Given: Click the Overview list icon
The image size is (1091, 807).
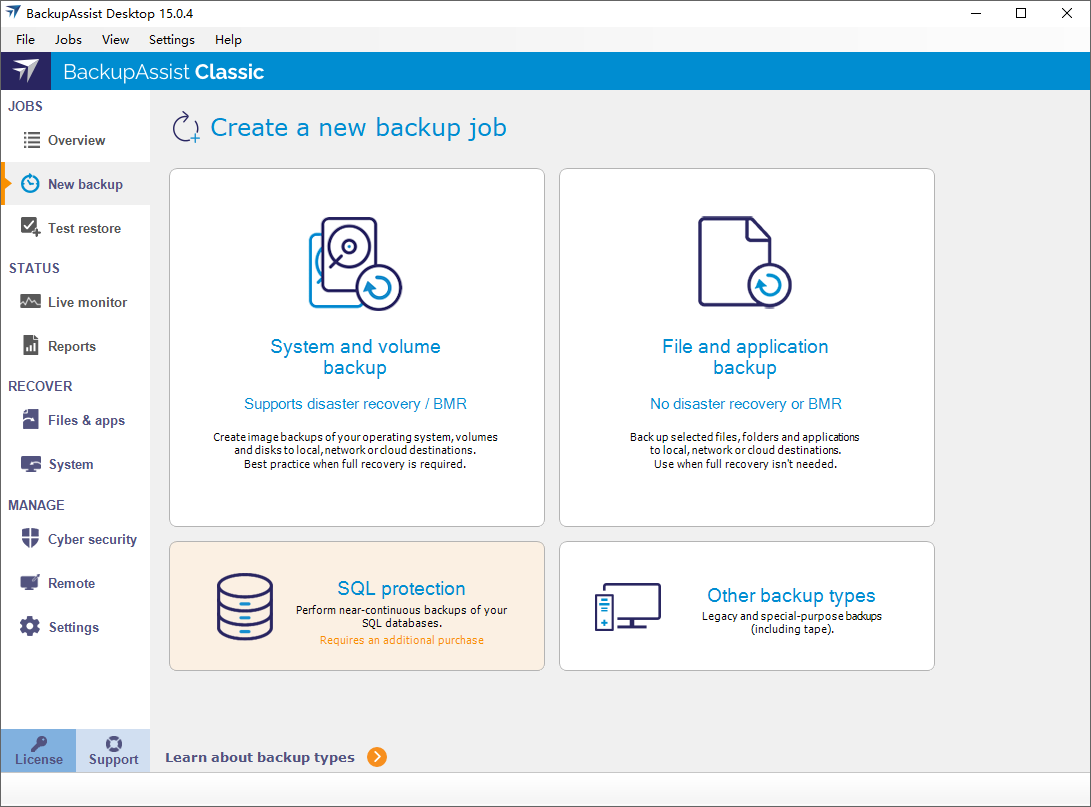Looking at the screenshot, I should (x=31, y=140).
